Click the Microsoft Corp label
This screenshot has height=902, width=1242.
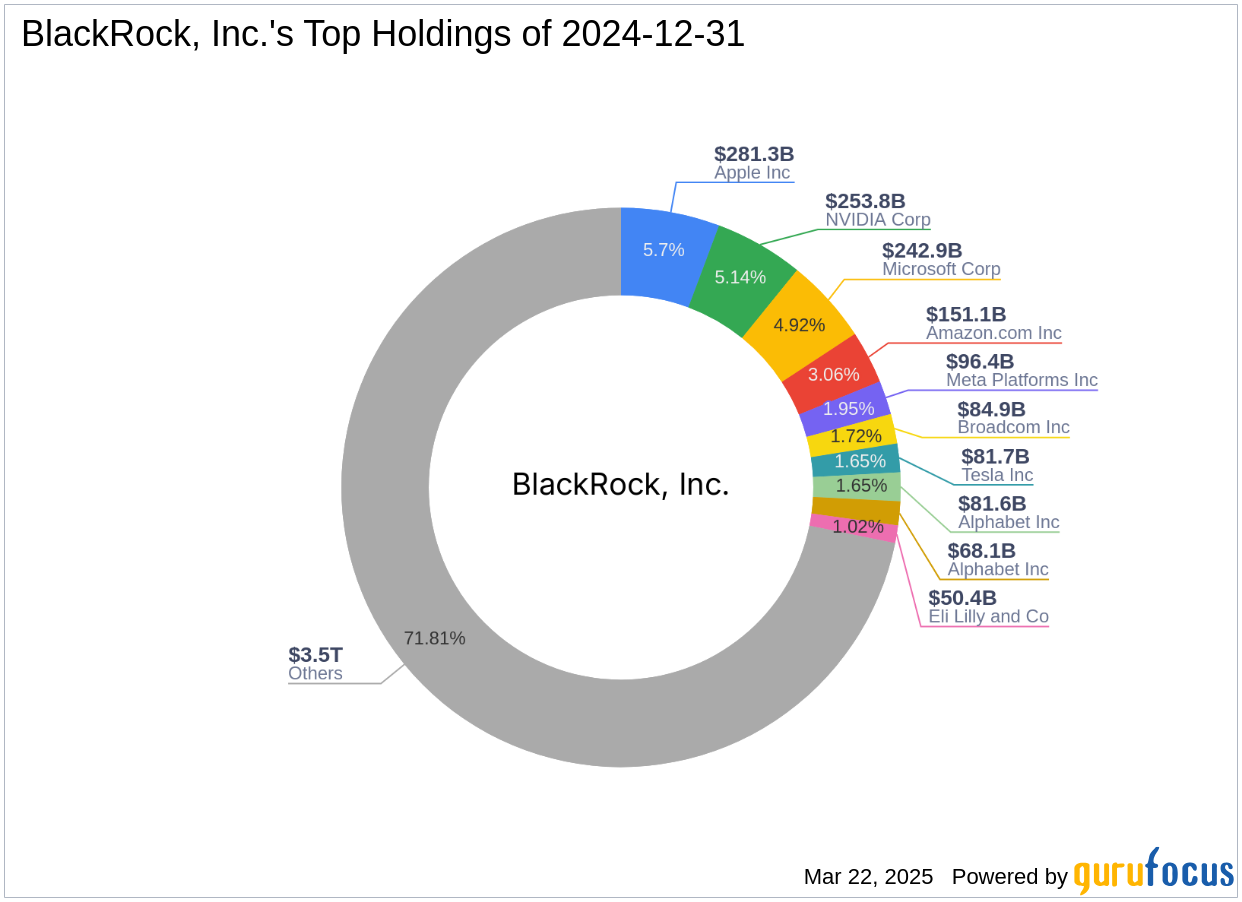click(940, 269)
